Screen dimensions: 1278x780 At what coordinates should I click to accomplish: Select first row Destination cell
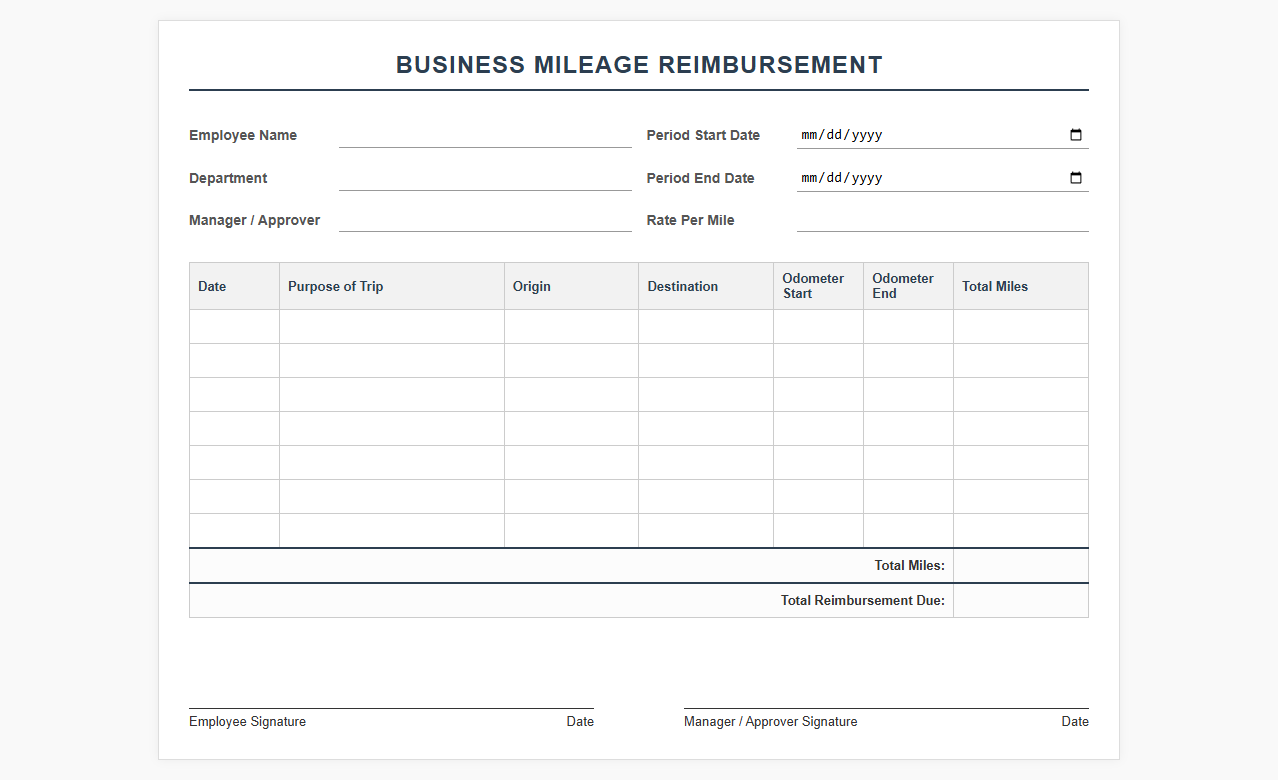[x=706, y=327]
